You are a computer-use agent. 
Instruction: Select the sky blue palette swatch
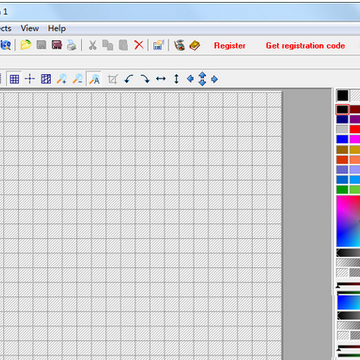coord(355,180)
